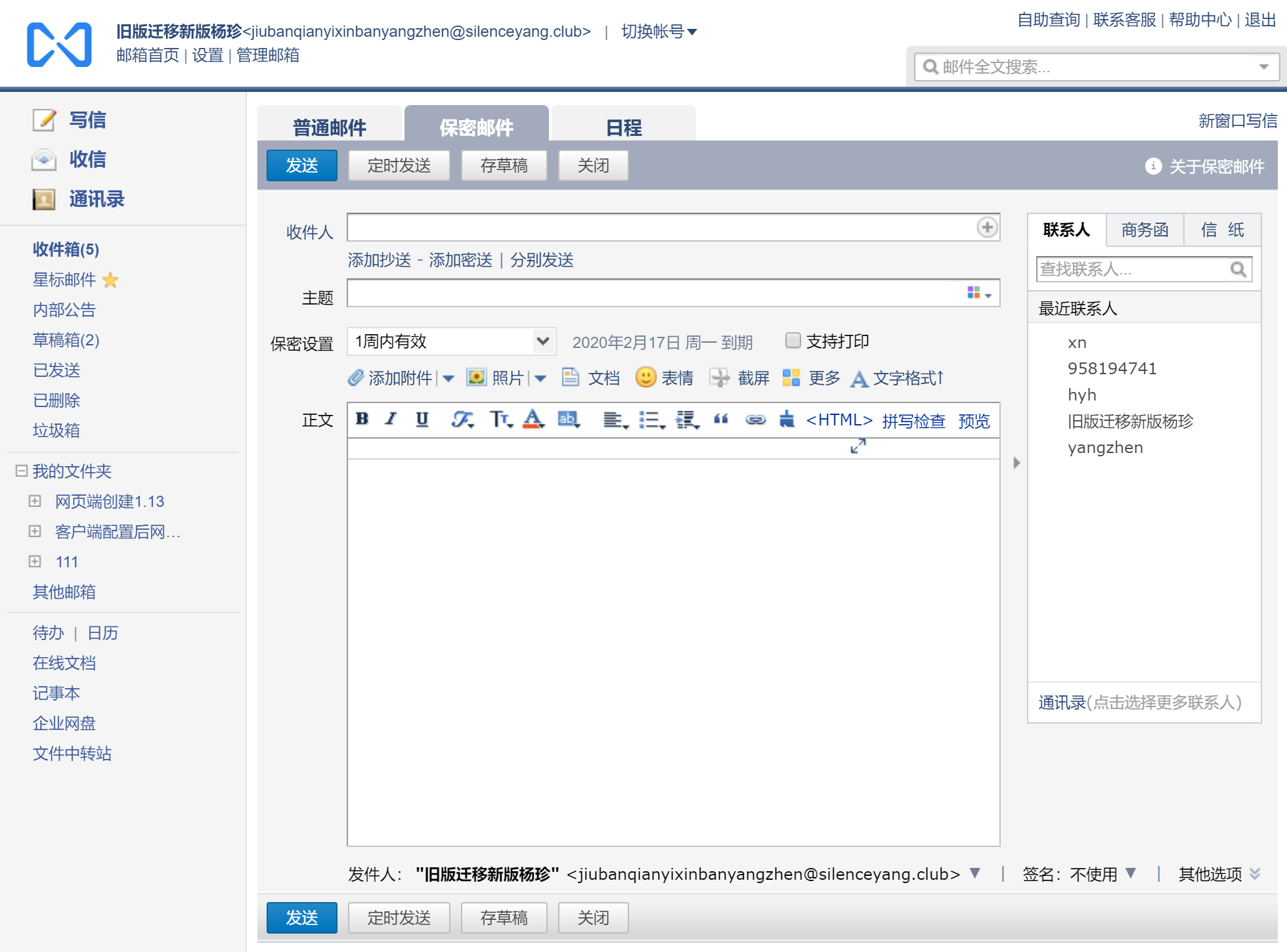Collapse the 我的文件夹 tree
The height and width of the screenshot is (952, 1287).
(x=21, y=471)
